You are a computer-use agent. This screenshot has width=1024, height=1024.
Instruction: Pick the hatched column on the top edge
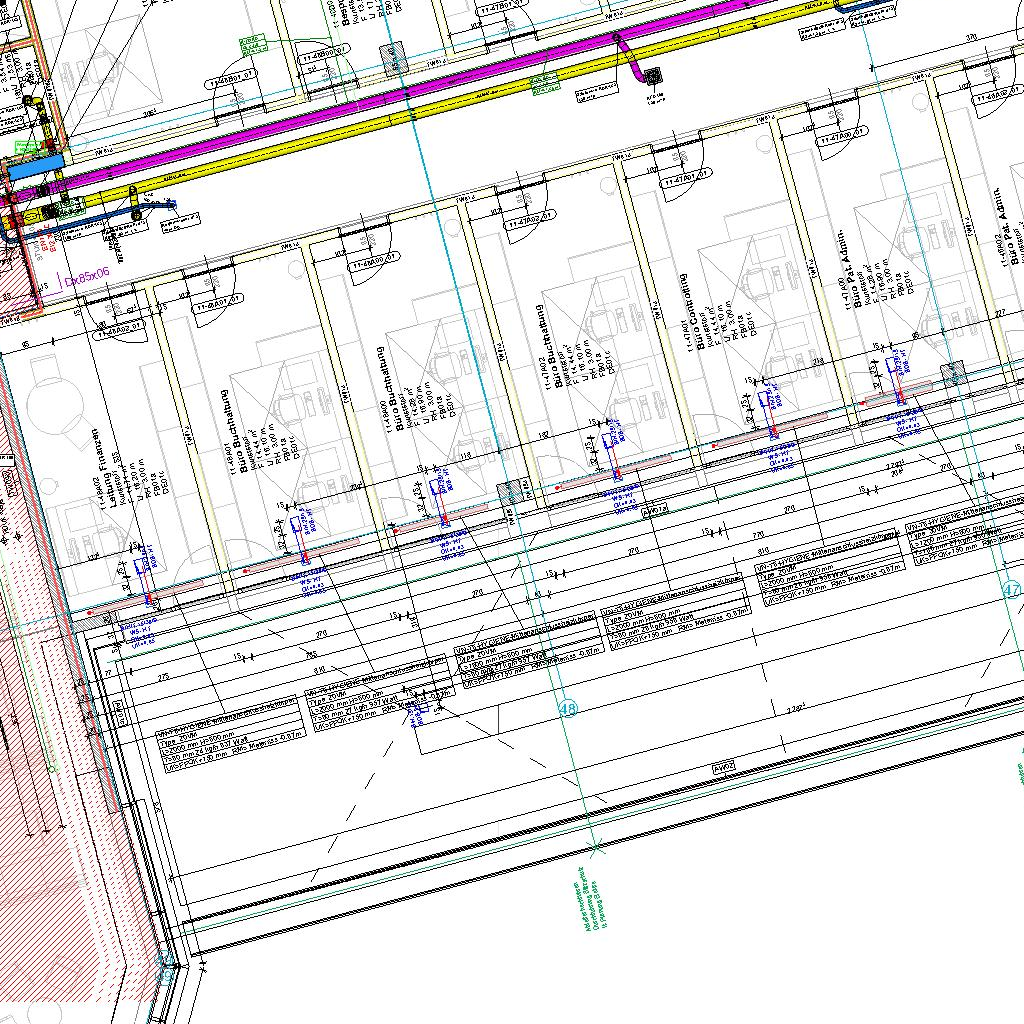click(x=390, y=54)
